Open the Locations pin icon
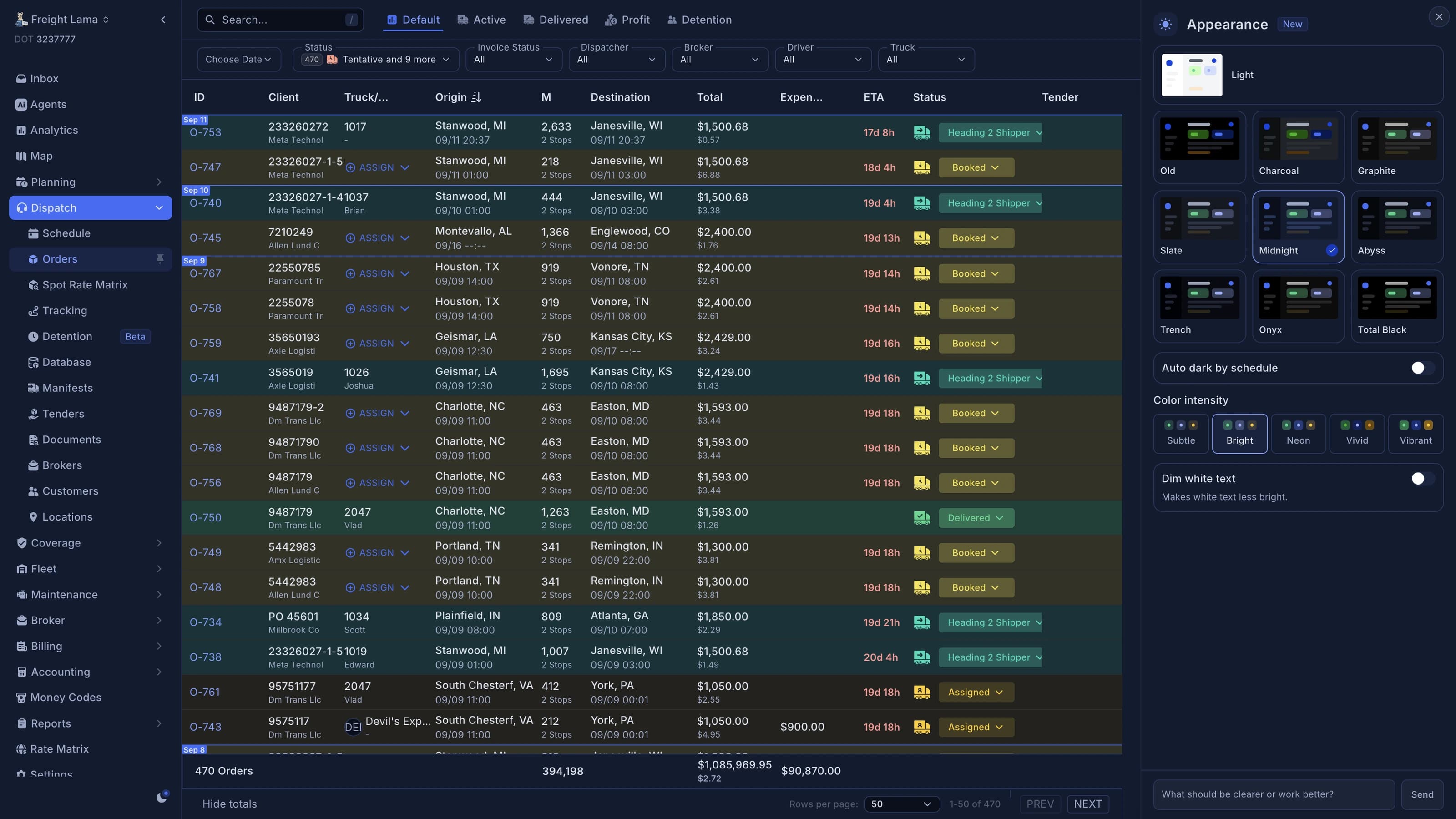This screenshot has width=1456, height=819. (33, 517)
